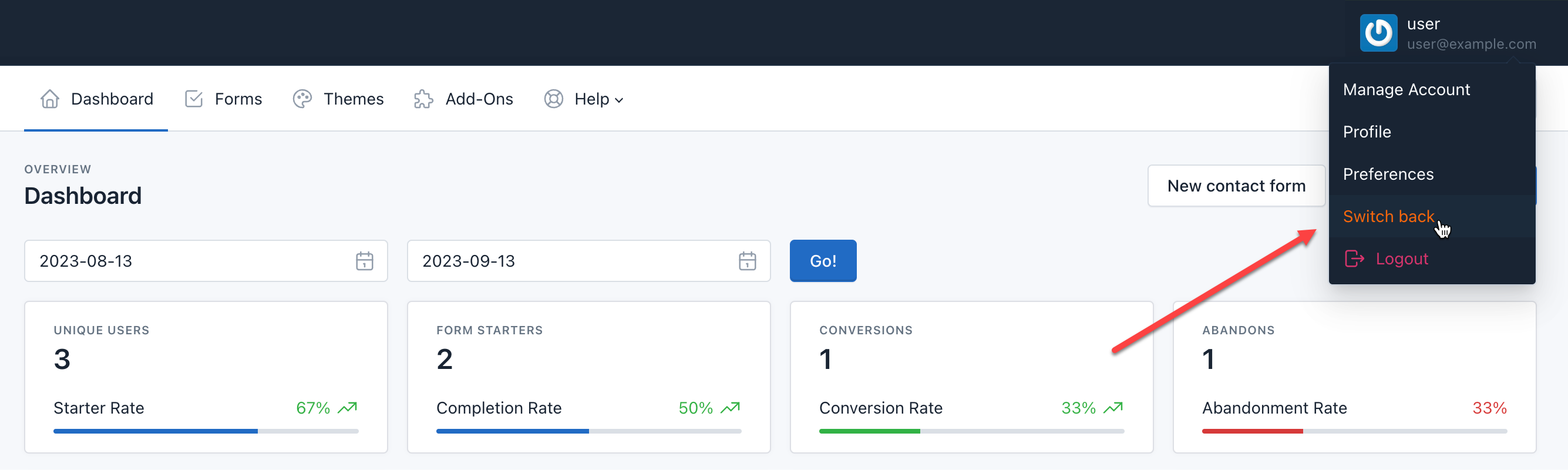Click the Logout exit icon
Screen dimensions: 1568x470
pos(1354,258)
